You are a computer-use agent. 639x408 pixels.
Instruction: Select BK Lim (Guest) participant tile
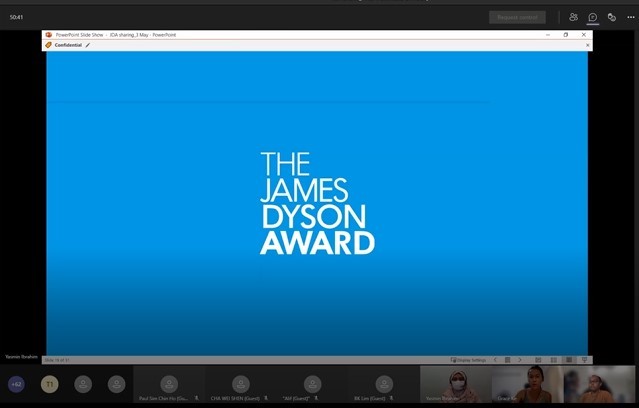(383, 384)
